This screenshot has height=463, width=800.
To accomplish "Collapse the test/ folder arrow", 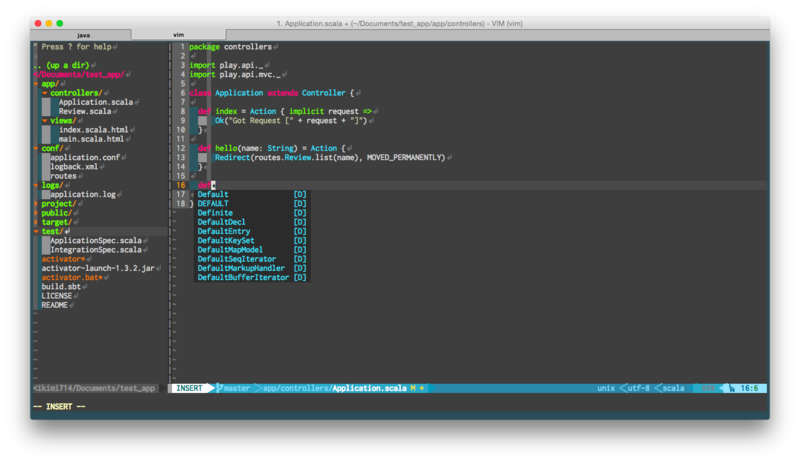I will tap(36, 232).
